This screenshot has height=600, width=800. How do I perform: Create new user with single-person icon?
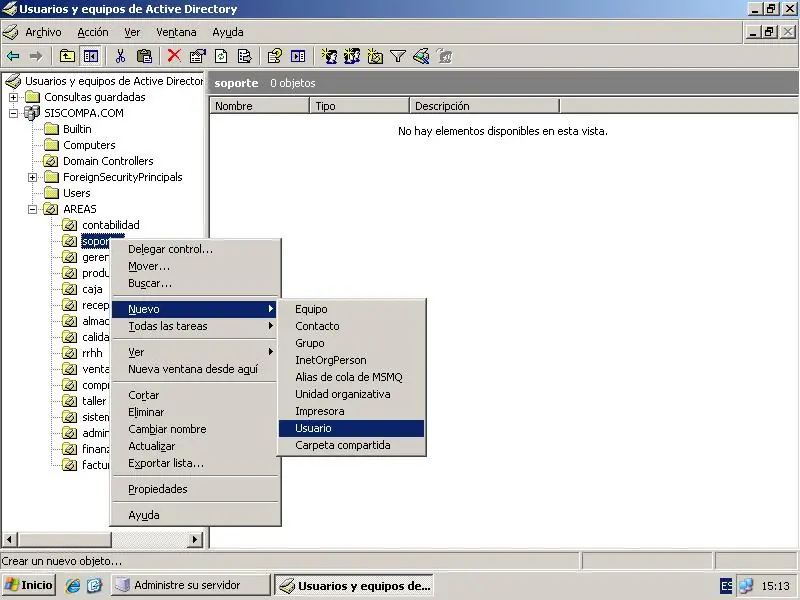pyautogui.click(x=329, y=56)
